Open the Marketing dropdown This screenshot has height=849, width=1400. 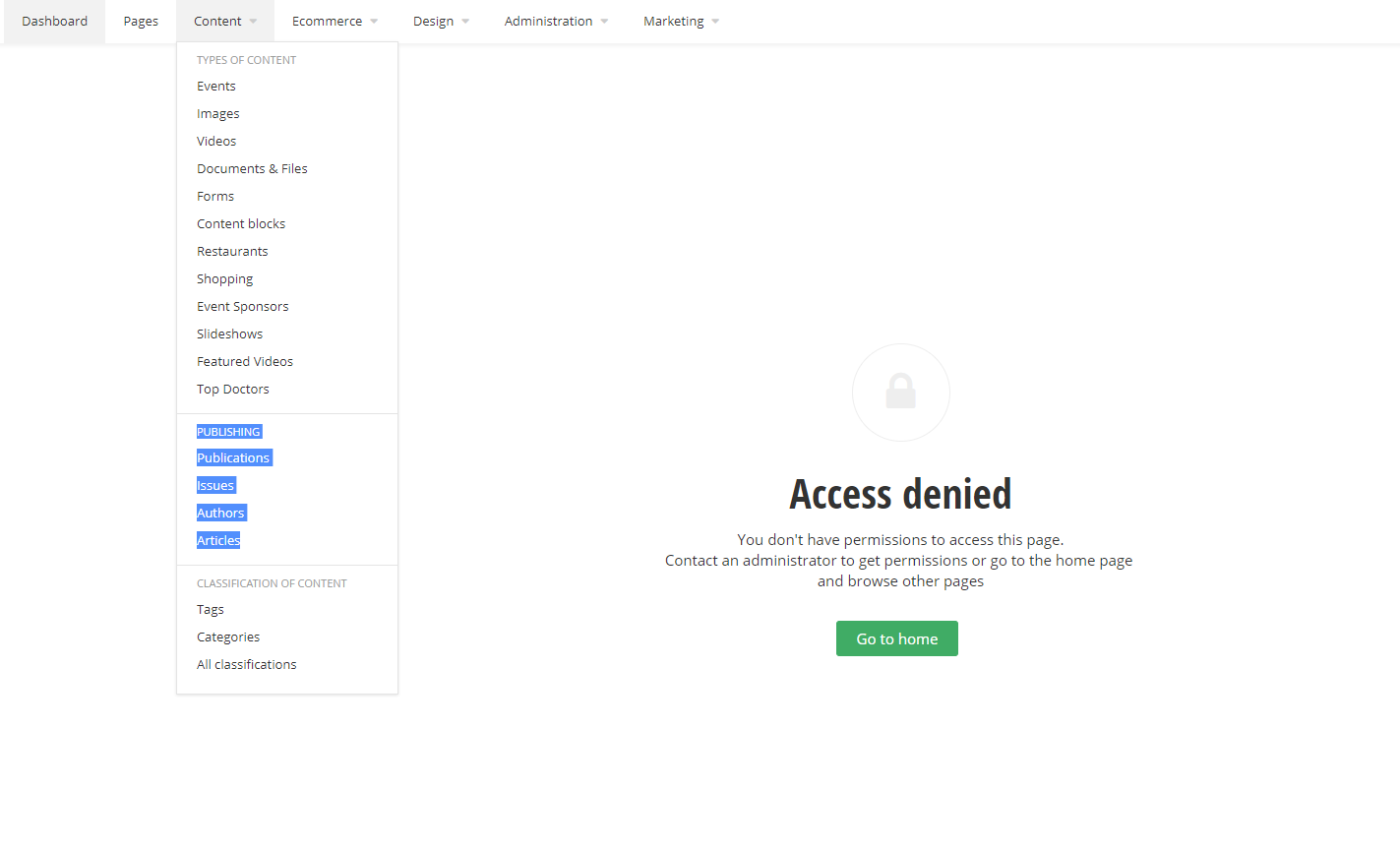(x=681, y=21)
